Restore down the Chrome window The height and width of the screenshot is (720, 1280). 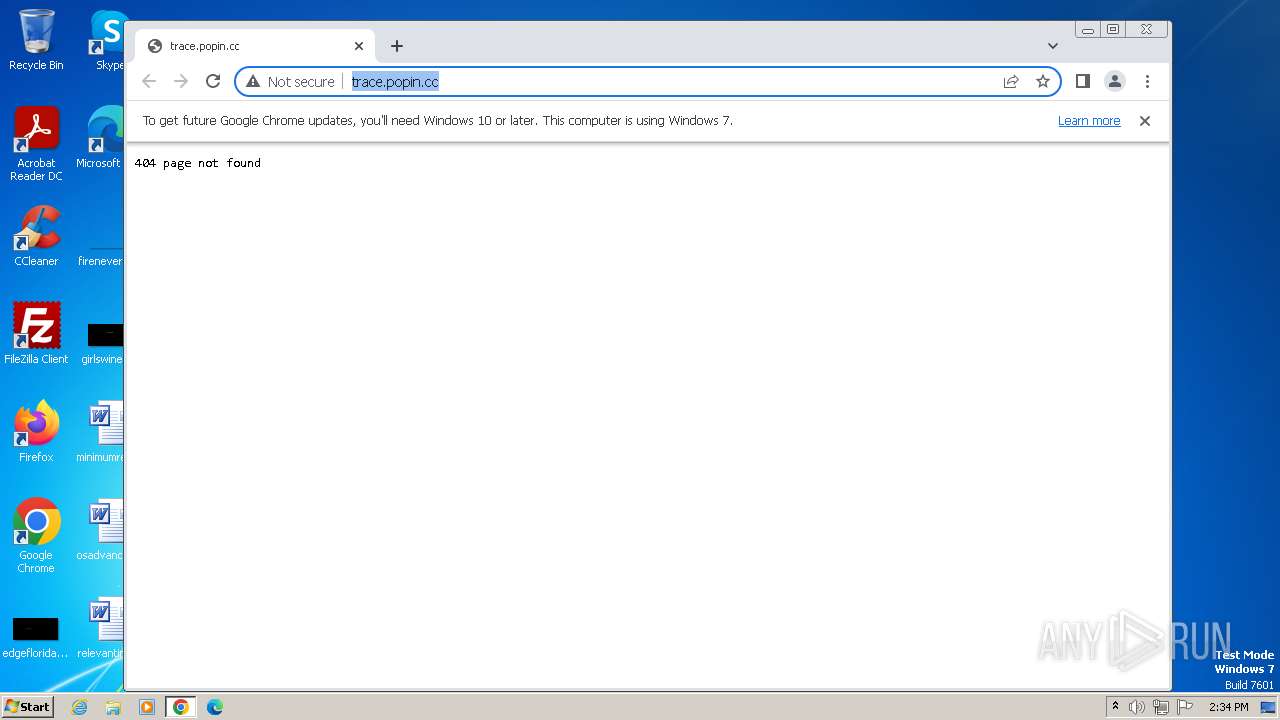[1113, 30]
